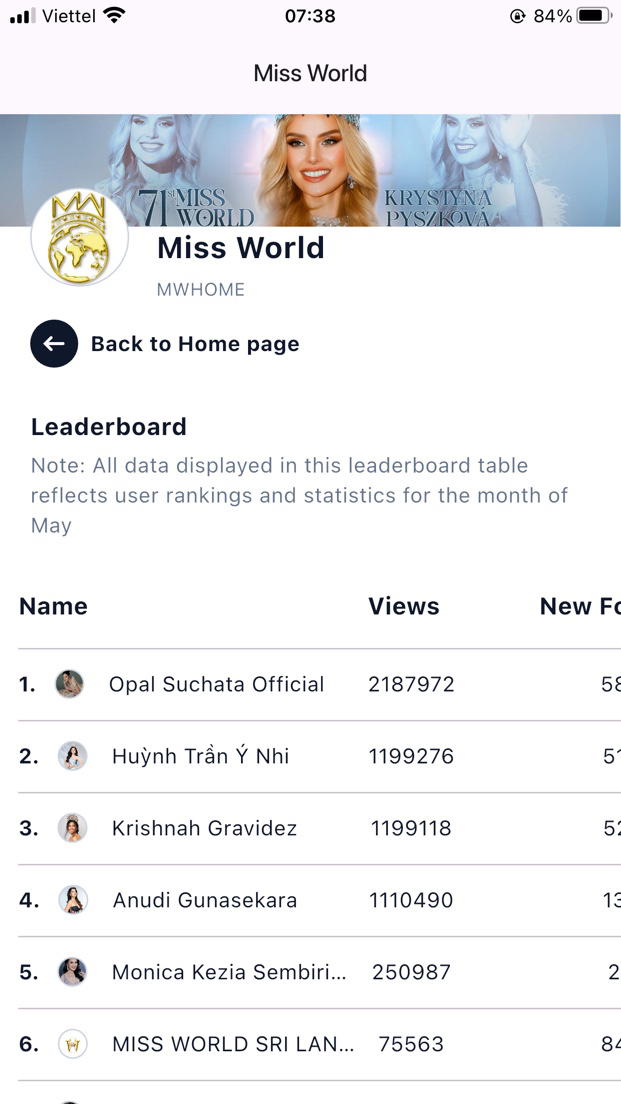Screen dimensions: 621x1104
Task: Click the back arrow circle icon
Action: tap(54, 344)
